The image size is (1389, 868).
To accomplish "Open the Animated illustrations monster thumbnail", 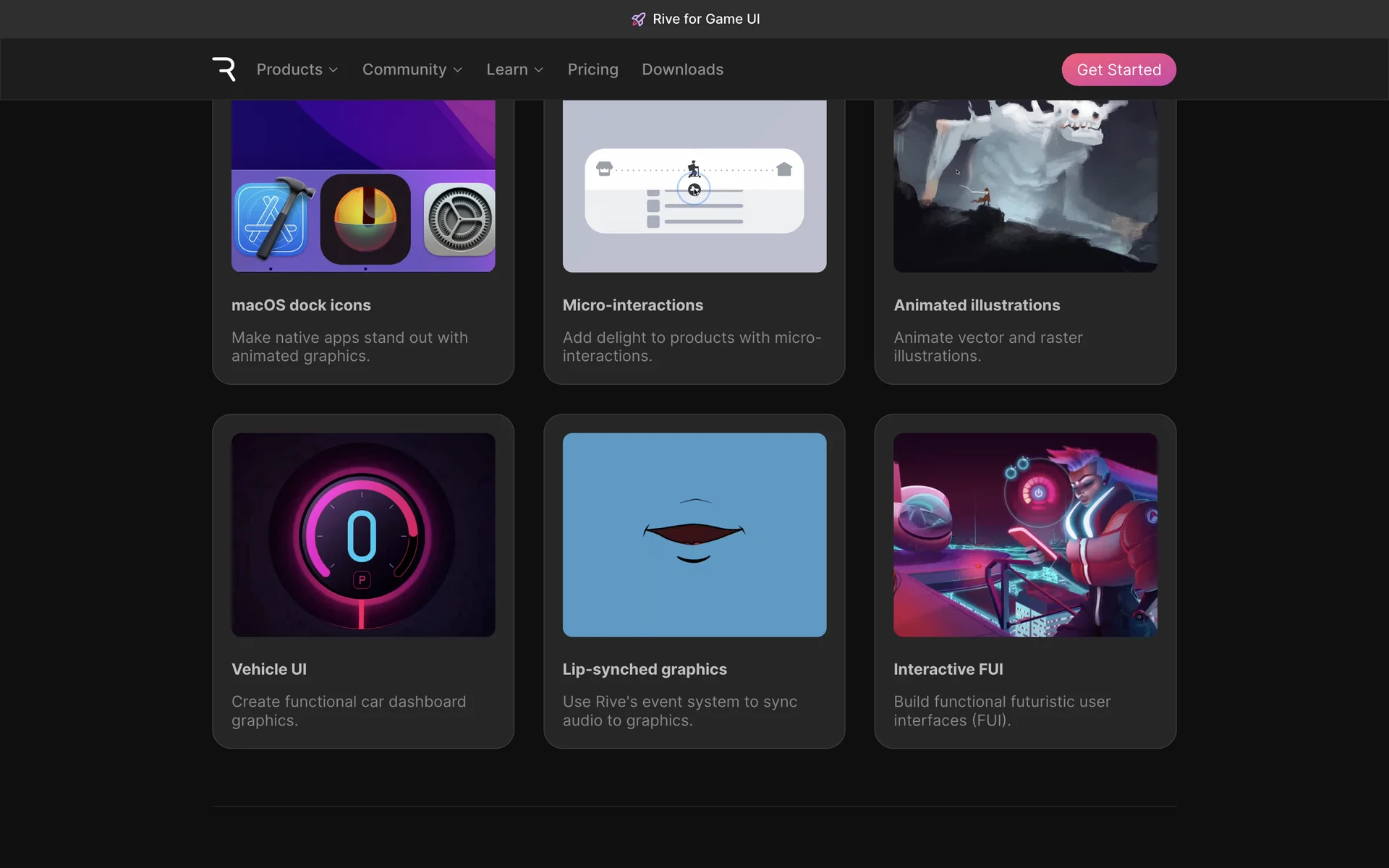I will tap(1024, 186).
